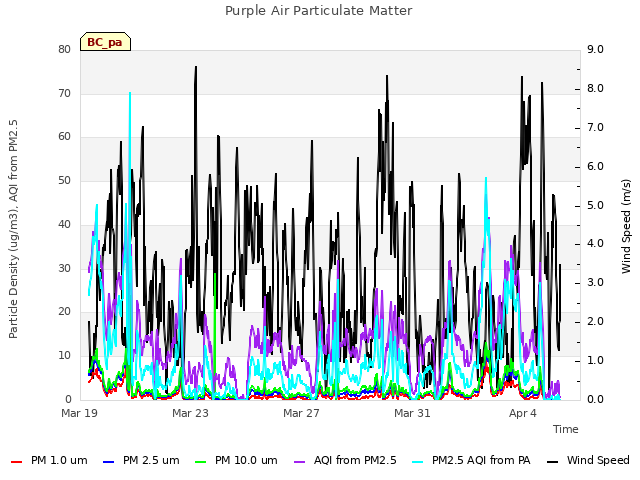Toggle Wind Speed legend entry
Image resolution: width=640 pixels, height=480 pixels.
coord(588,460)
